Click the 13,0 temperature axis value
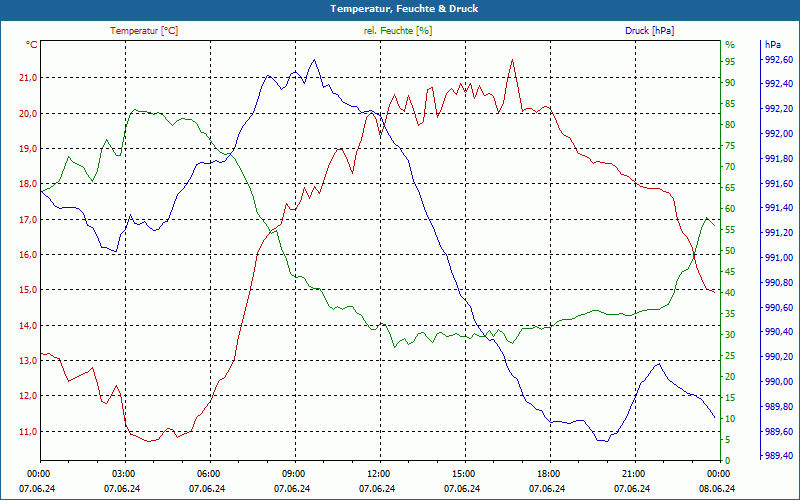The width and height of the screenshot is (800, 500). [28, 361]
